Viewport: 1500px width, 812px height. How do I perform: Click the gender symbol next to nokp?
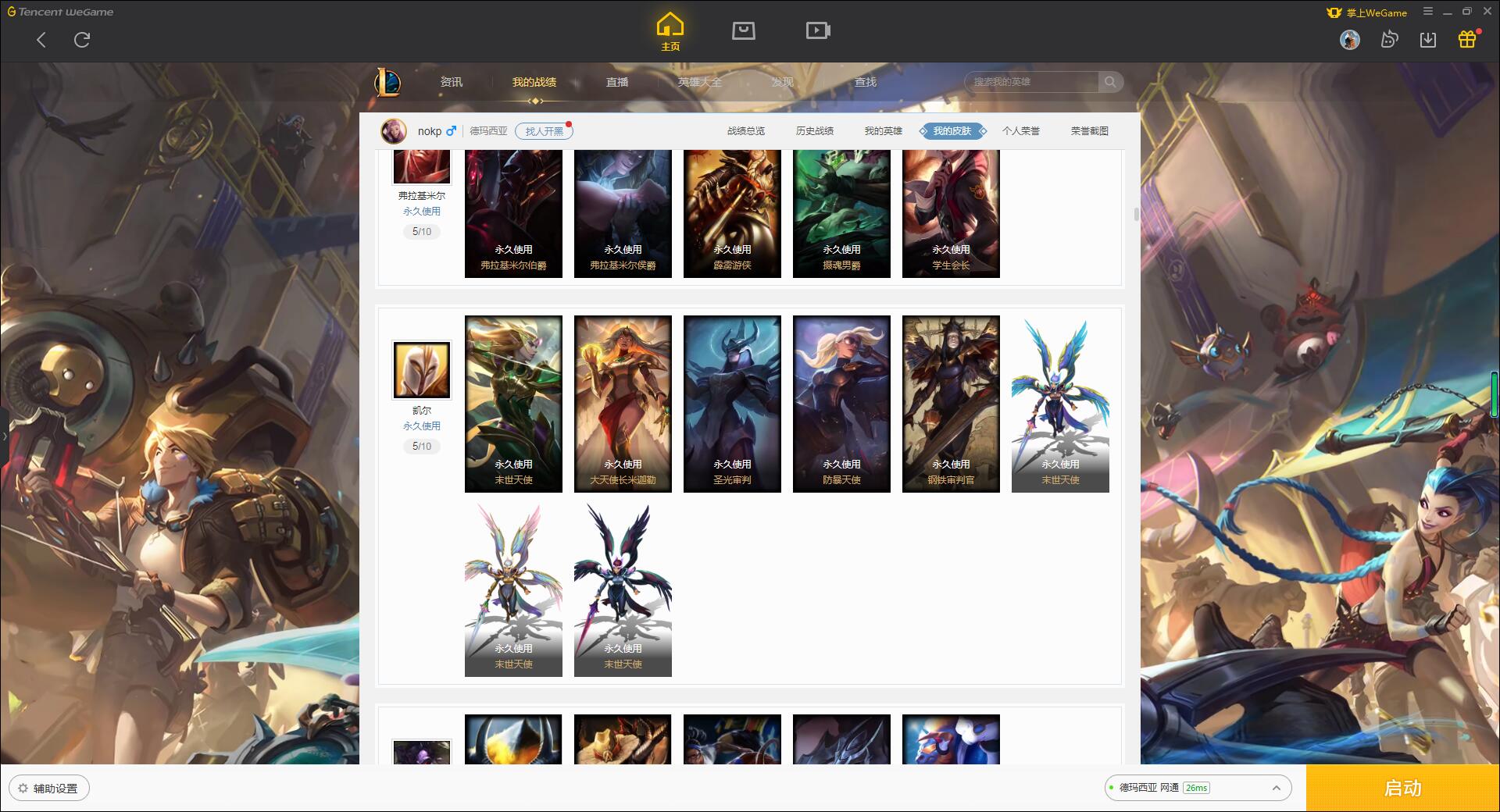pos(451,131)
